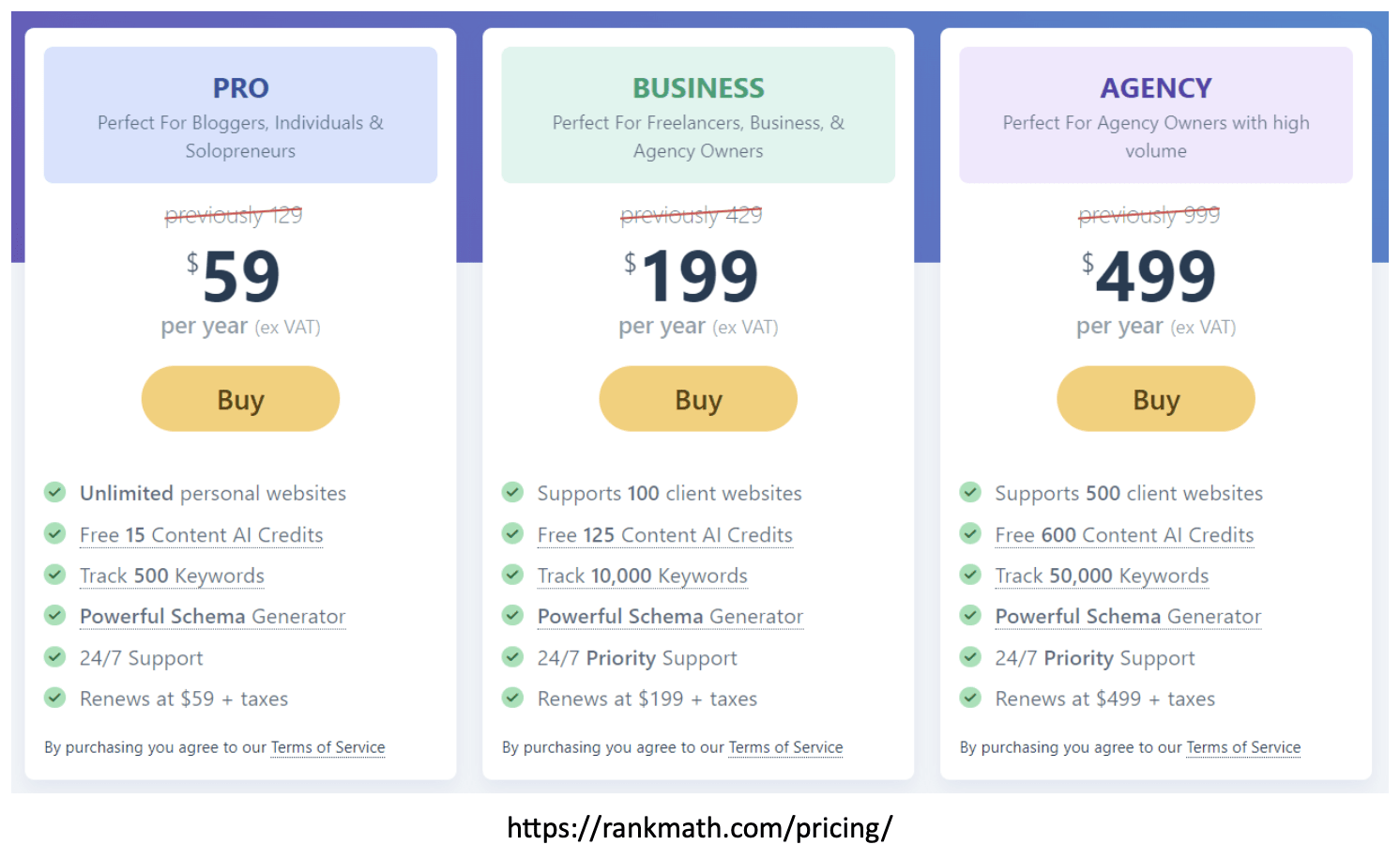Image resolution: width=1400 pixels, height=860 pixels.
Task: Open BUSINESS plan Powerful Schema Generator link
Action: [x=670, y=617]
